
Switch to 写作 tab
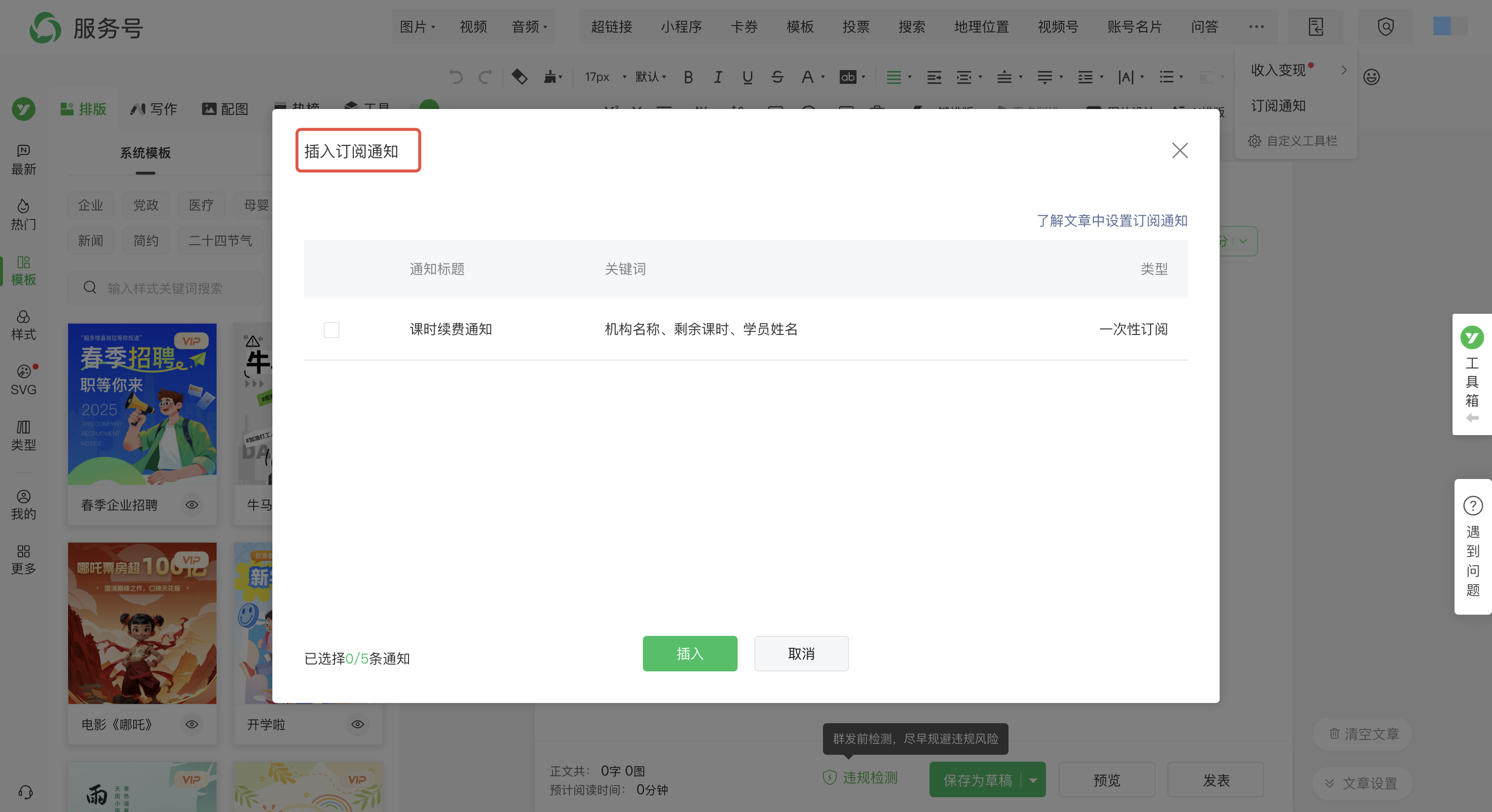point(154,109)
